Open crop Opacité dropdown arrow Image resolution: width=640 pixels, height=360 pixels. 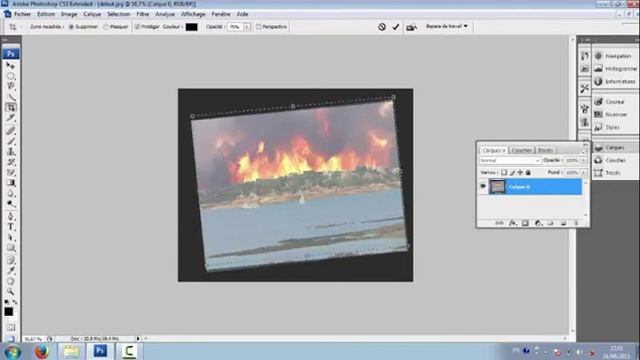click(x=247, y=27)
